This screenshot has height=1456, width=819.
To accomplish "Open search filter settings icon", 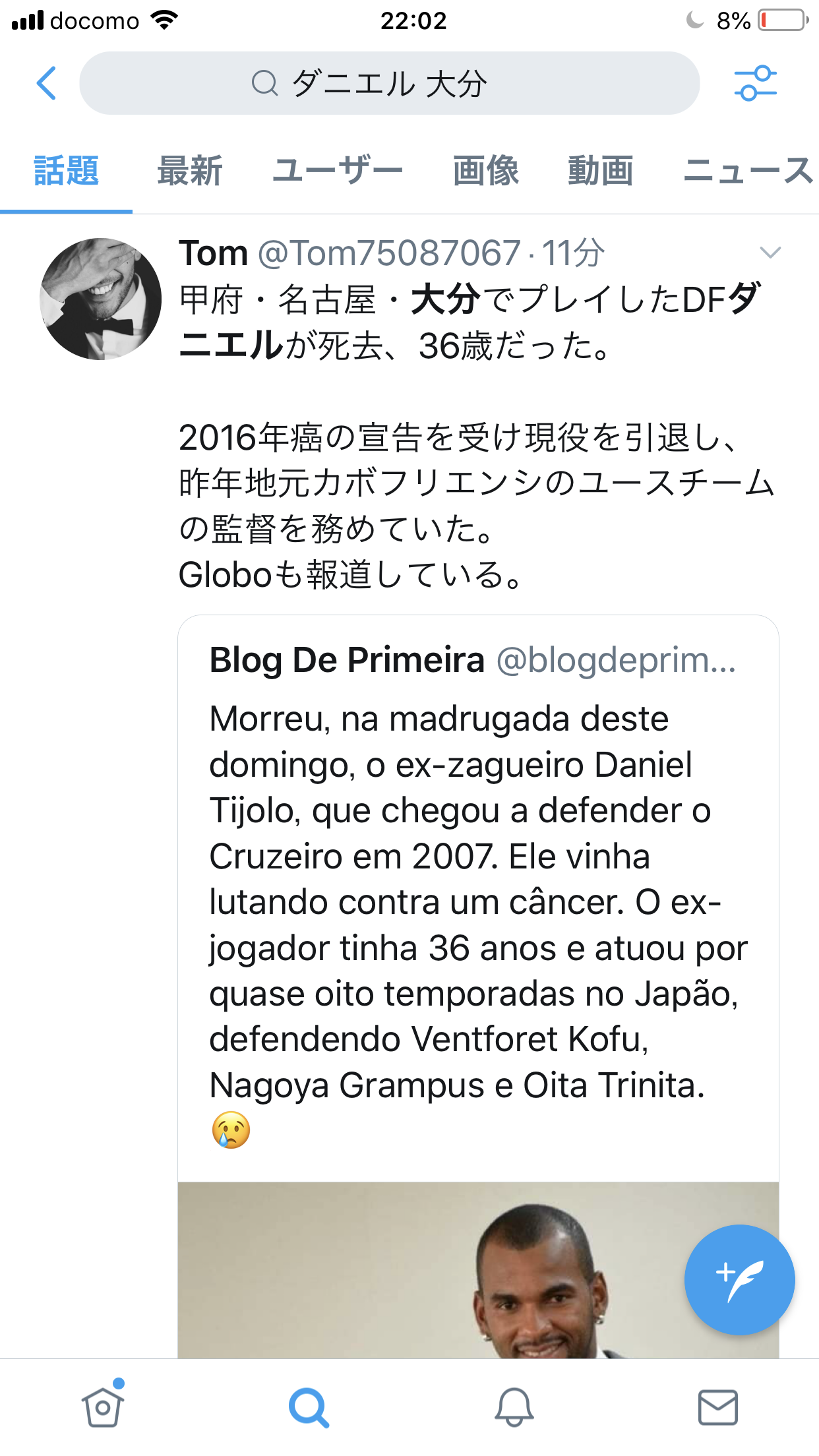I will 755,83.
